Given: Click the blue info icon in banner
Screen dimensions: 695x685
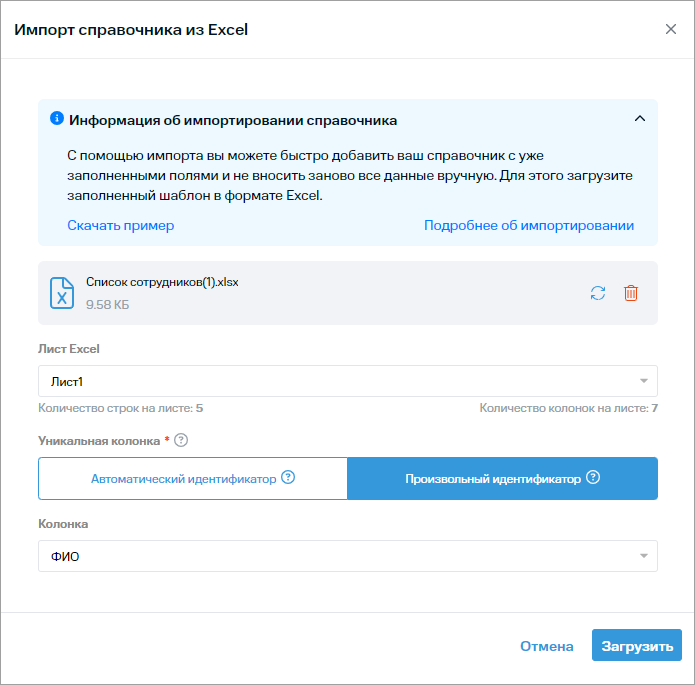Looking at the screenshot, I should point(57,119).
